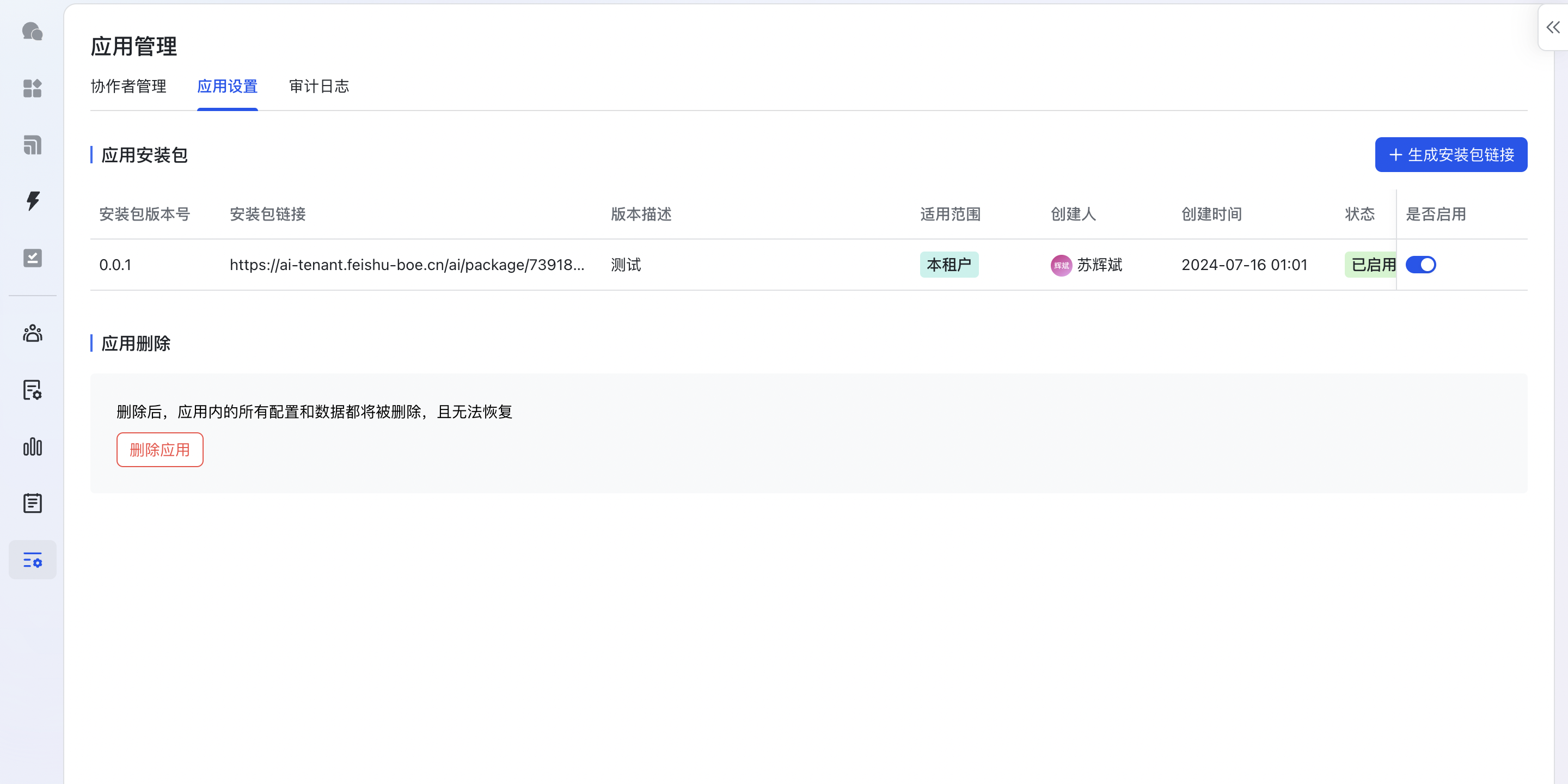Open the document with gear icon
This screenshot has height=784, width=1568.
(x=32, y=390)
